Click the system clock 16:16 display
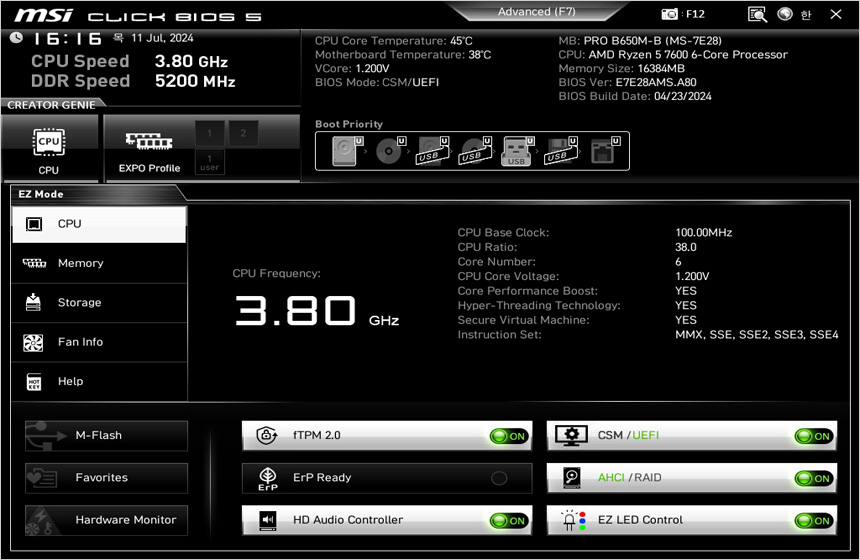This screenshot has height=560, width=860. point(66,39)
